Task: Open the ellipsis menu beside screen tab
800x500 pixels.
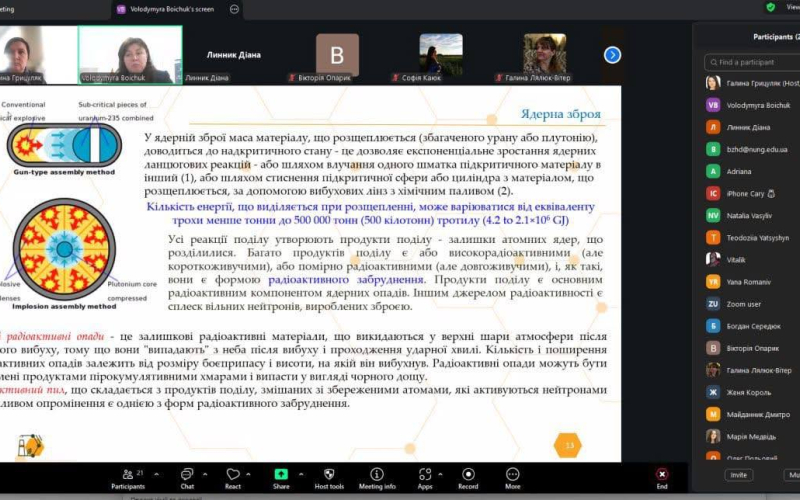Action: point(234,9)
